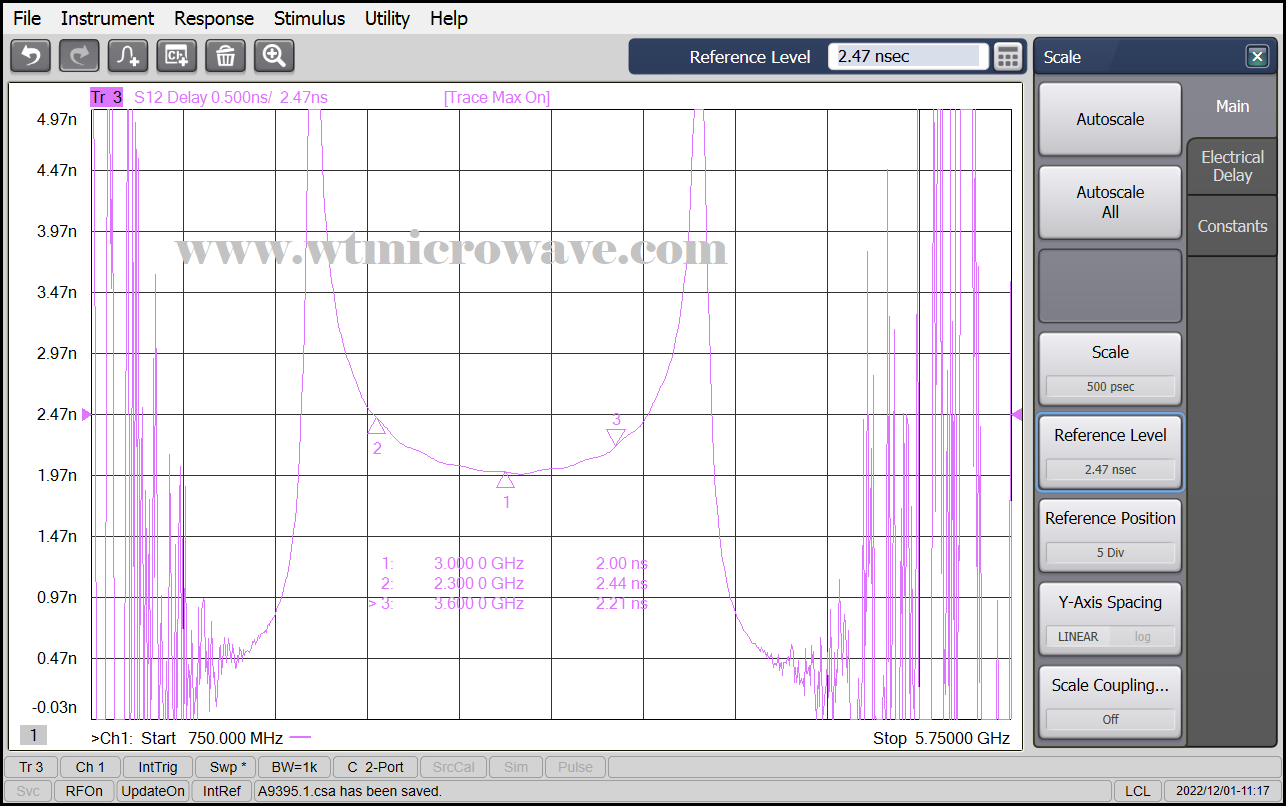Switch to the Electrical Delay tab
This screenshot has width=1286, height=806.
pos(1232,166)
